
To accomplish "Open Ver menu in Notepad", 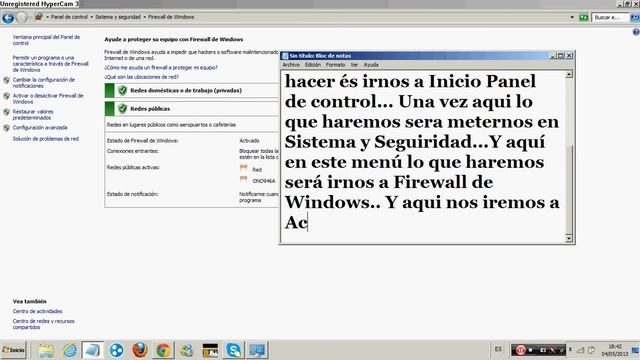I will [x=354, y=65].
